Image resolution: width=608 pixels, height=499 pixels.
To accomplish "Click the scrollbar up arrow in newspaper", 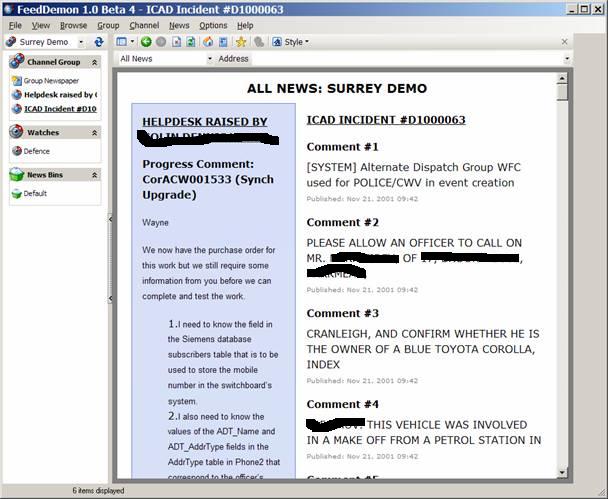I will pyautogui.click(x=562, y=79).
